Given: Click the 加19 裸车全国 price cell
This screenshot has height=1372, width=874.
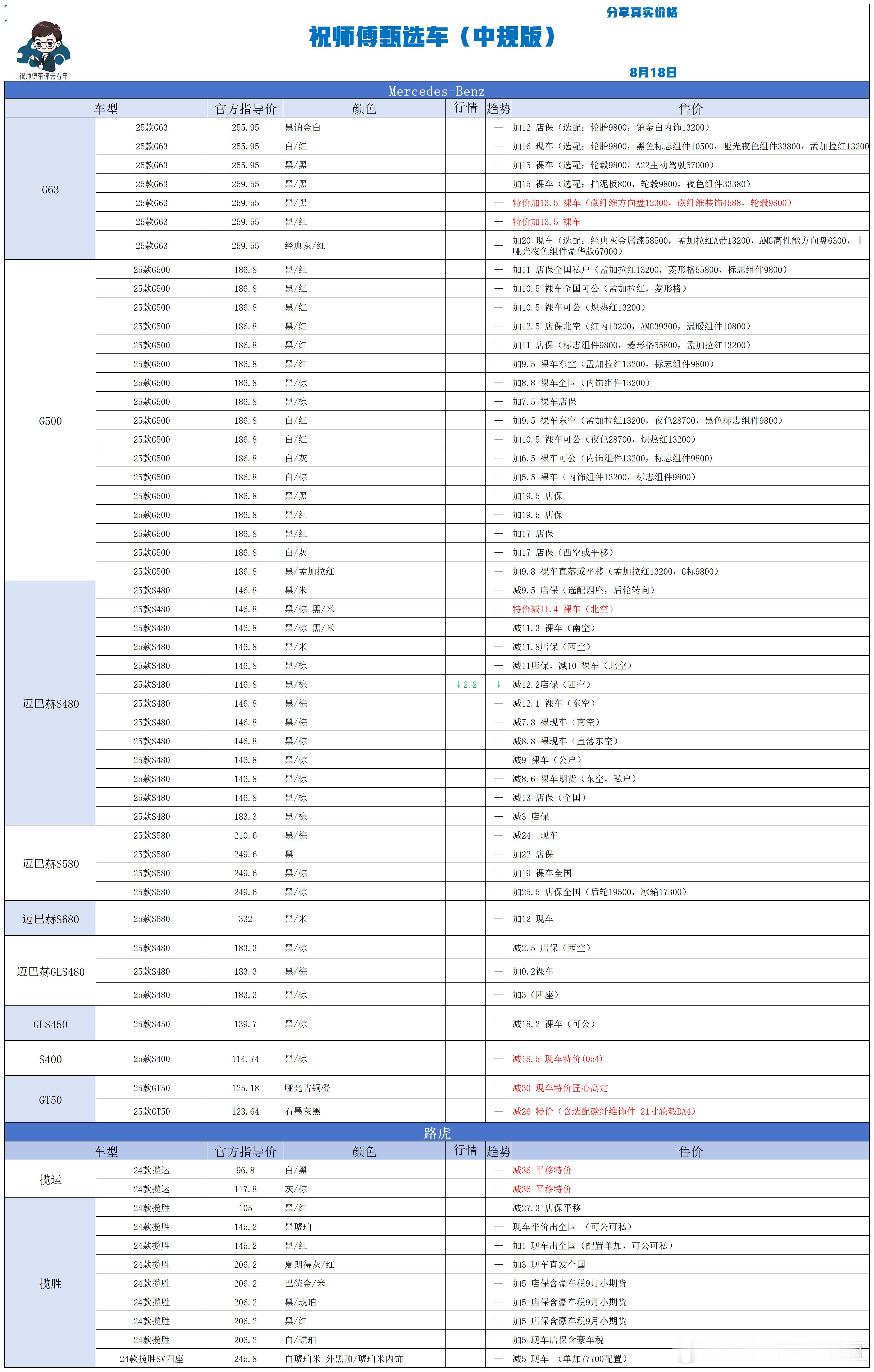Looking at the screenshot, I should tap(690, 872).
